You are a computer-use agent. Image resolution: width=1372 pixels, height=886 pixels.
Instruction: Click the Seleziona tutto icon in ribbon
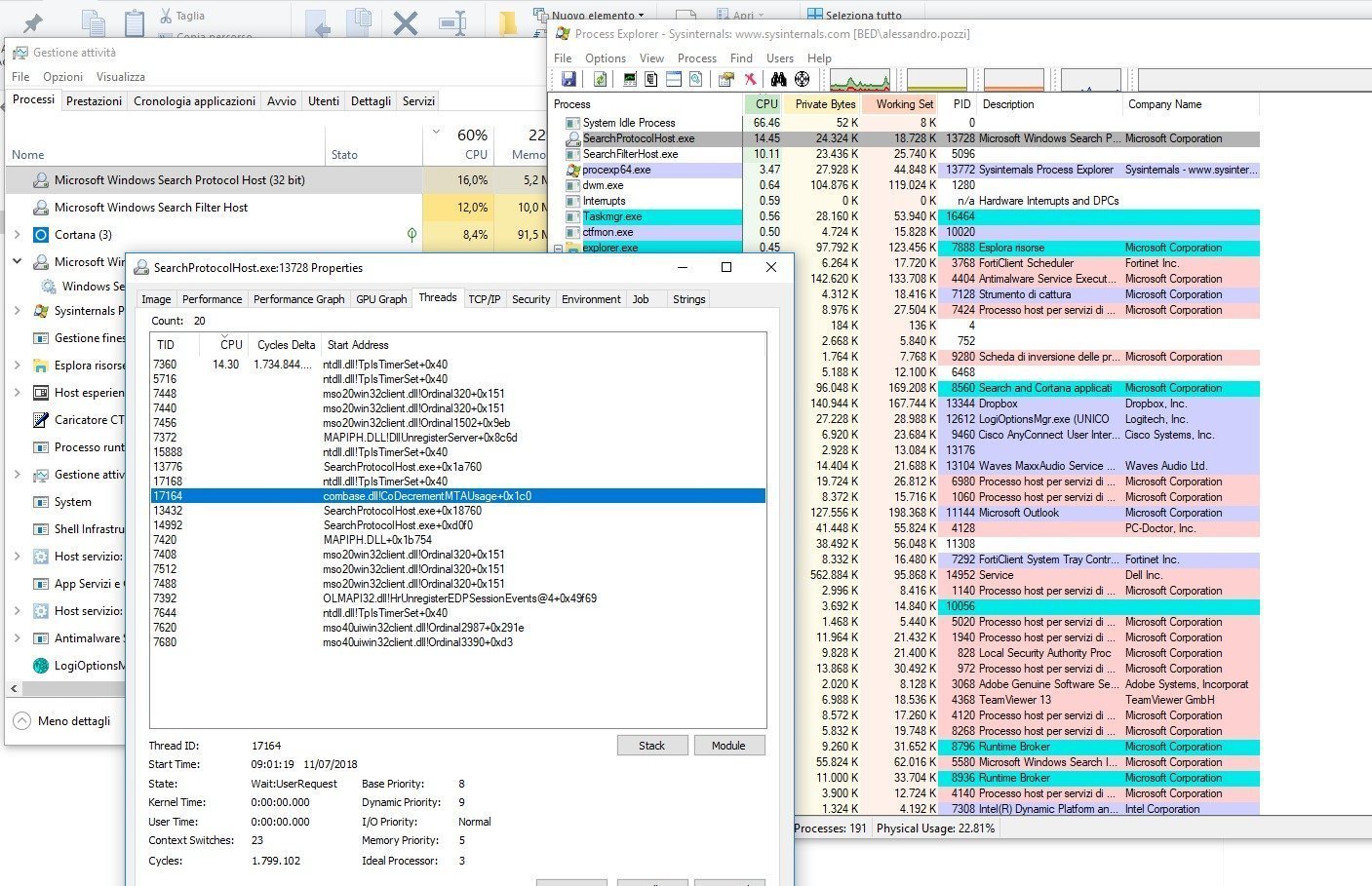[815, 15]
